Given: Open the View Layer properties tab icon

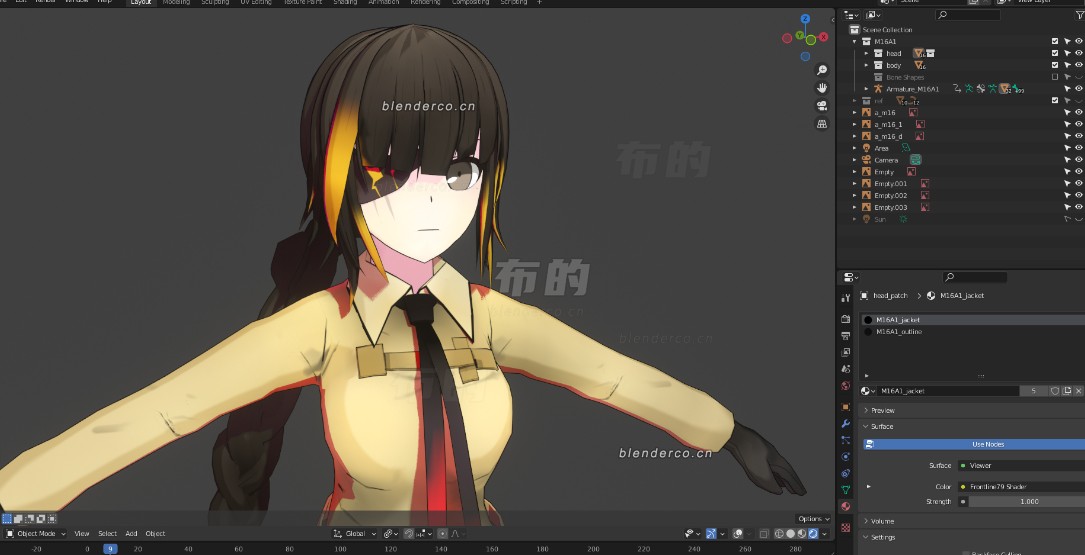Looking at the screenshot, I should 846,352.
